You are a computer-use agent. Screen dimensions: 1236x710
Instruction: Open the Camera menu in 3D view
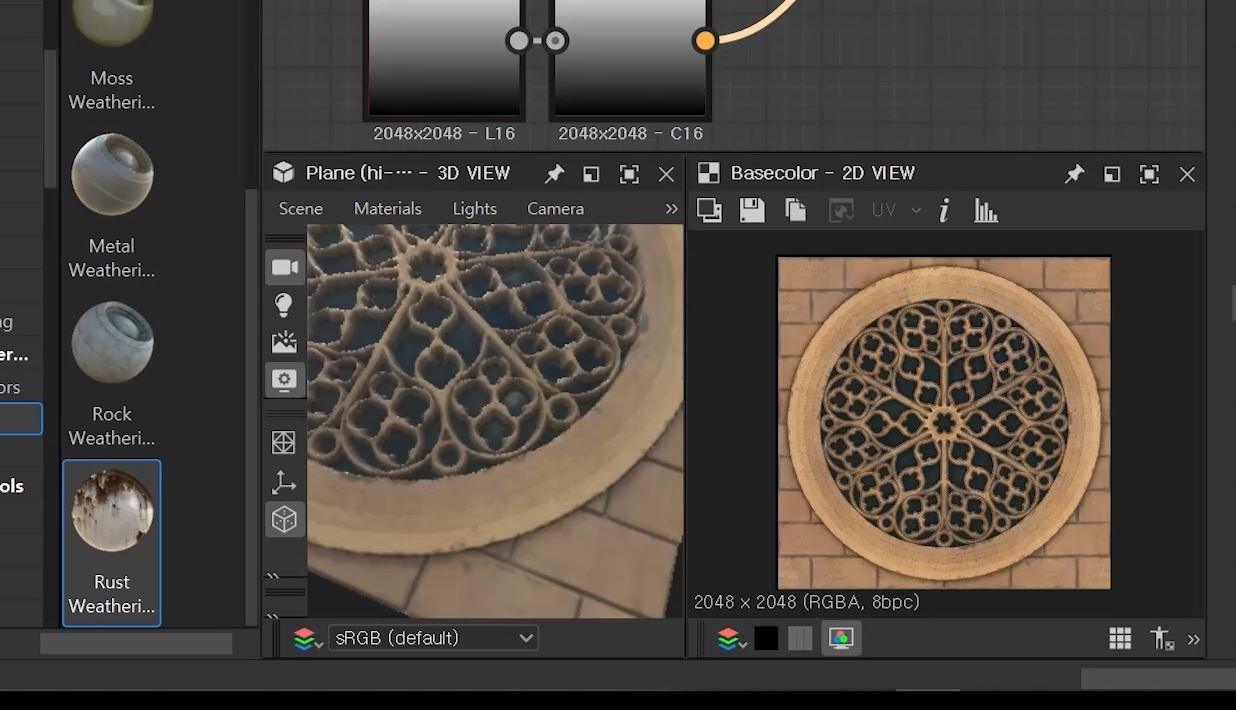point(555,209)
